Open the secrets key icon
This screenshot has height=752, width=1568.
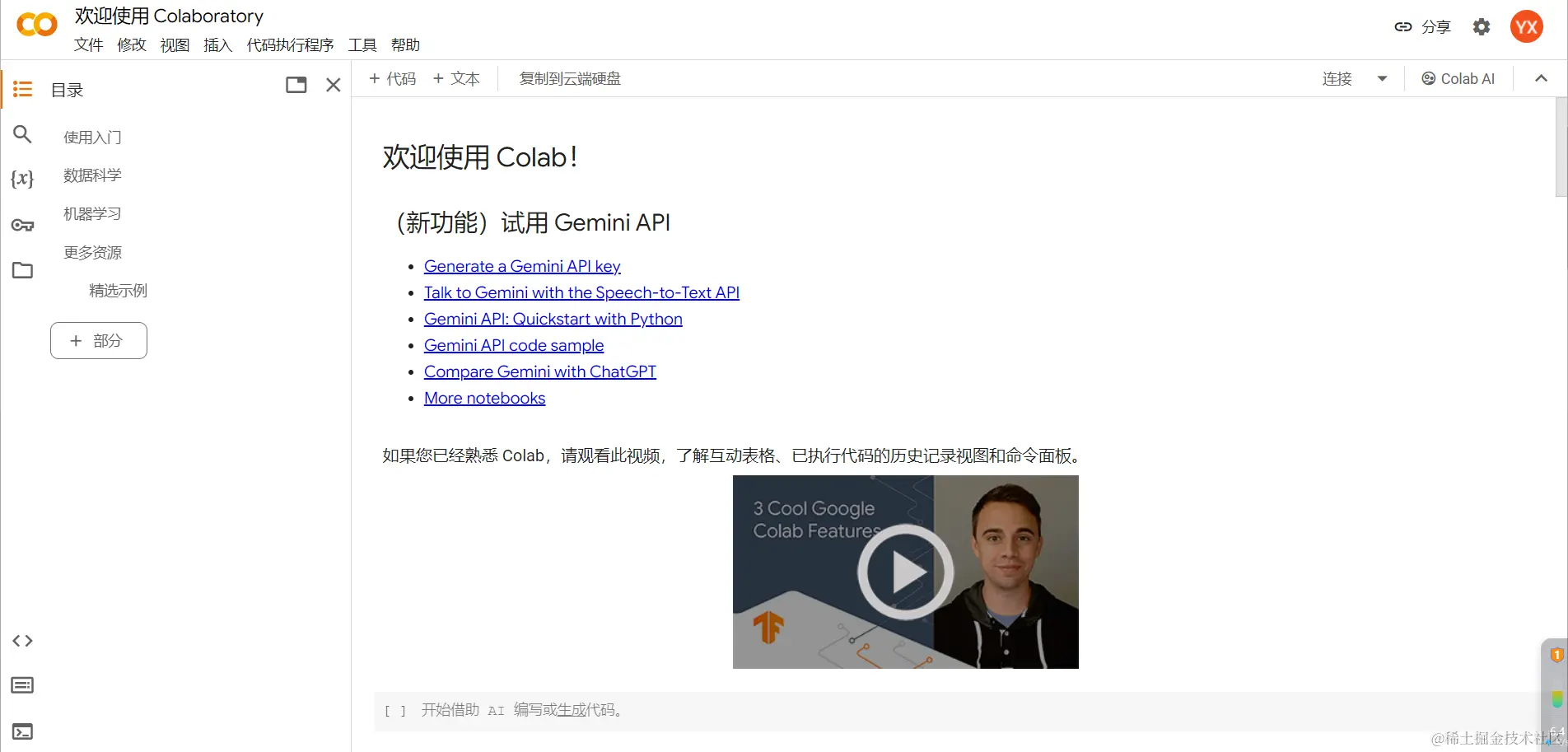point(22,225)
